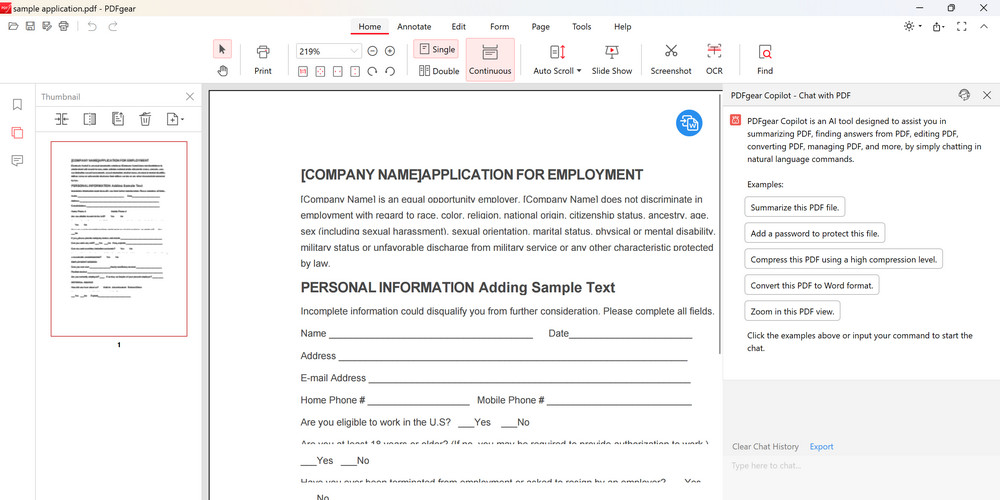
Task: Undo the last action
Action: tap(92, 26)
